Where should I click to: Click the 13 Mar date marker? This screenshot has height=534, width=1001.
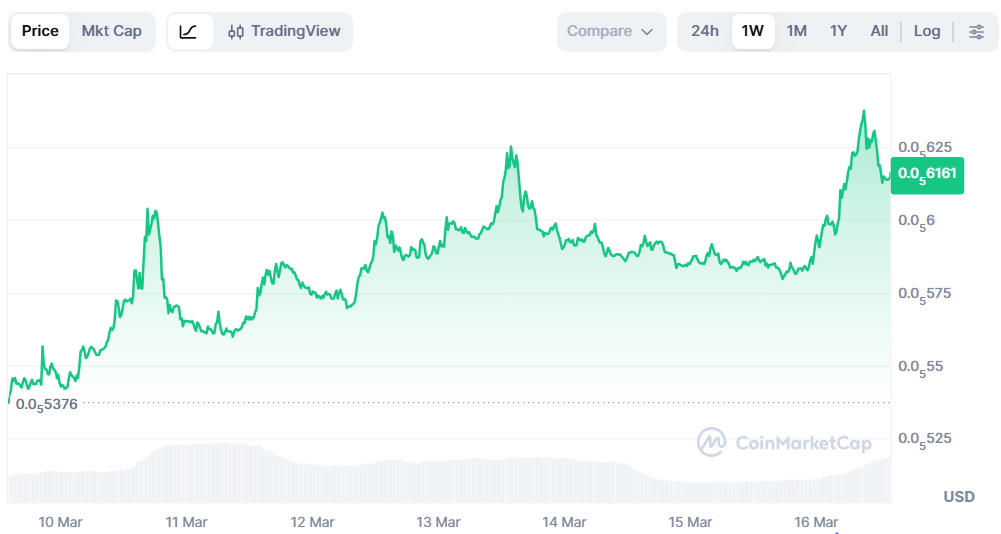(438, 522)
